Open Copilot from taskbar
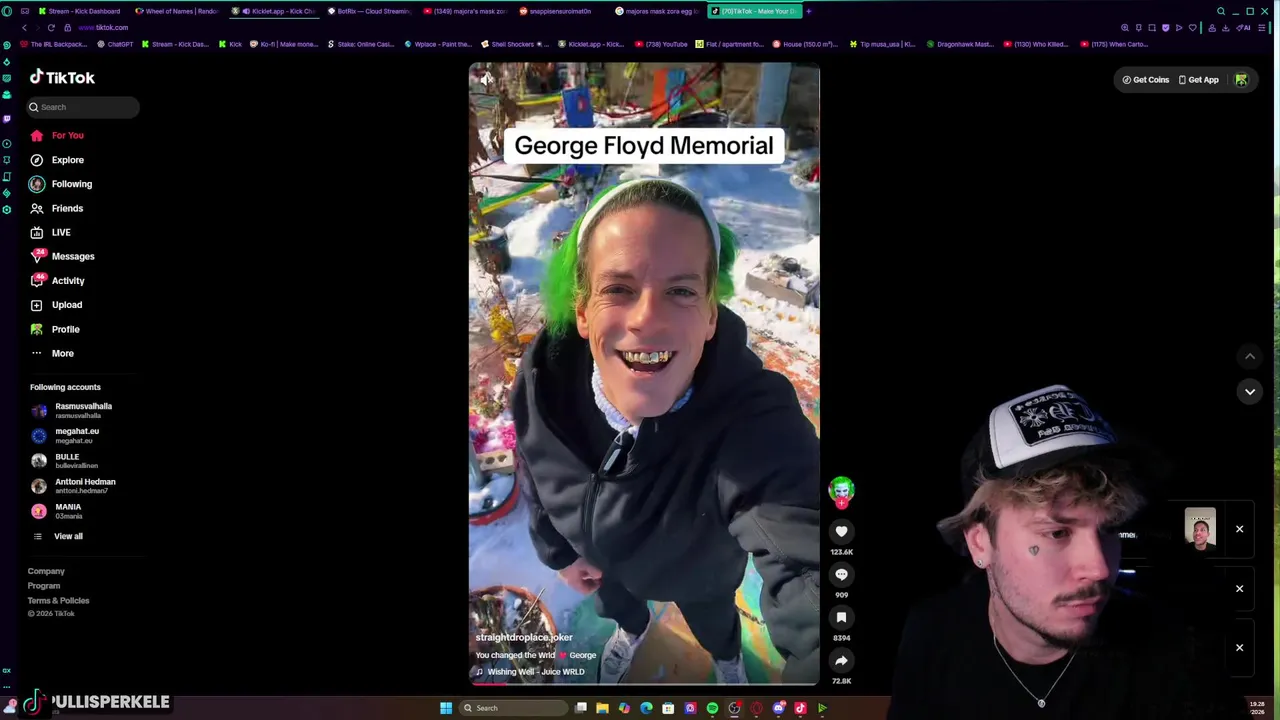This screenshot has width=1280, height=720. [x=624, y=708]
